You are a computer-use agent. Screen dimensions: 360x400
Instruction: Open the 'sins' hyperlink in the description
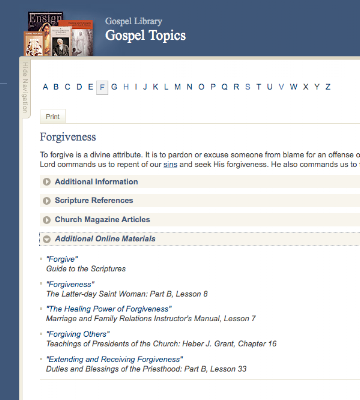170,164
